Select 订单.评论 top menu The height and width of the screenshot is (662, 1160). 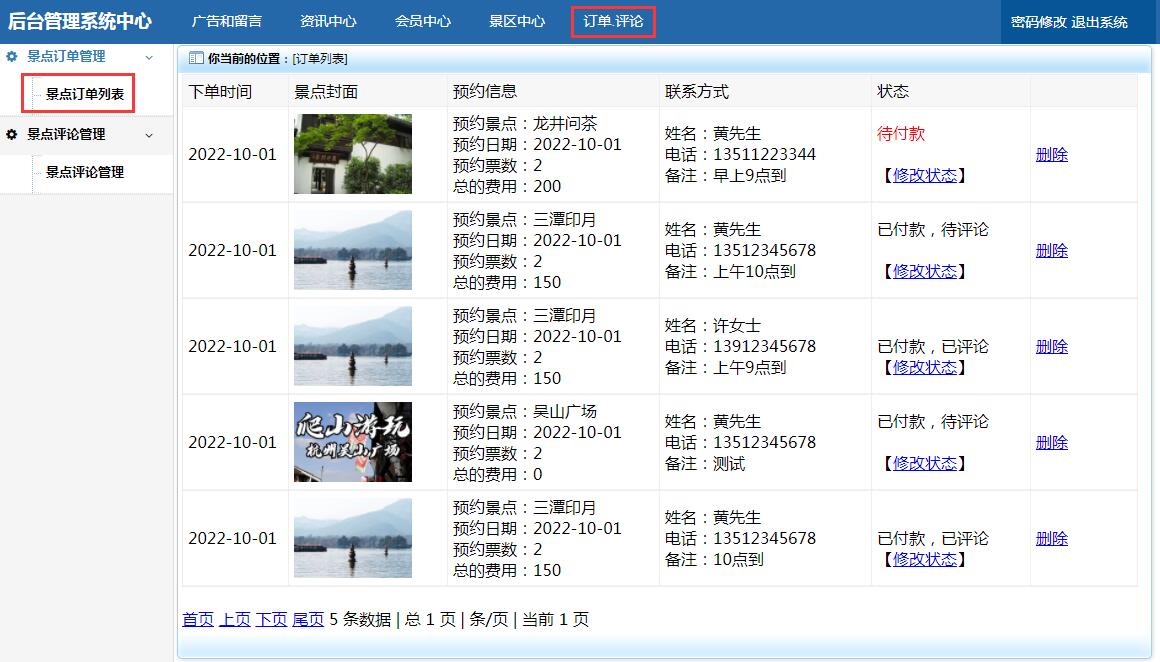pyautogui.click(x=613, y=21)
